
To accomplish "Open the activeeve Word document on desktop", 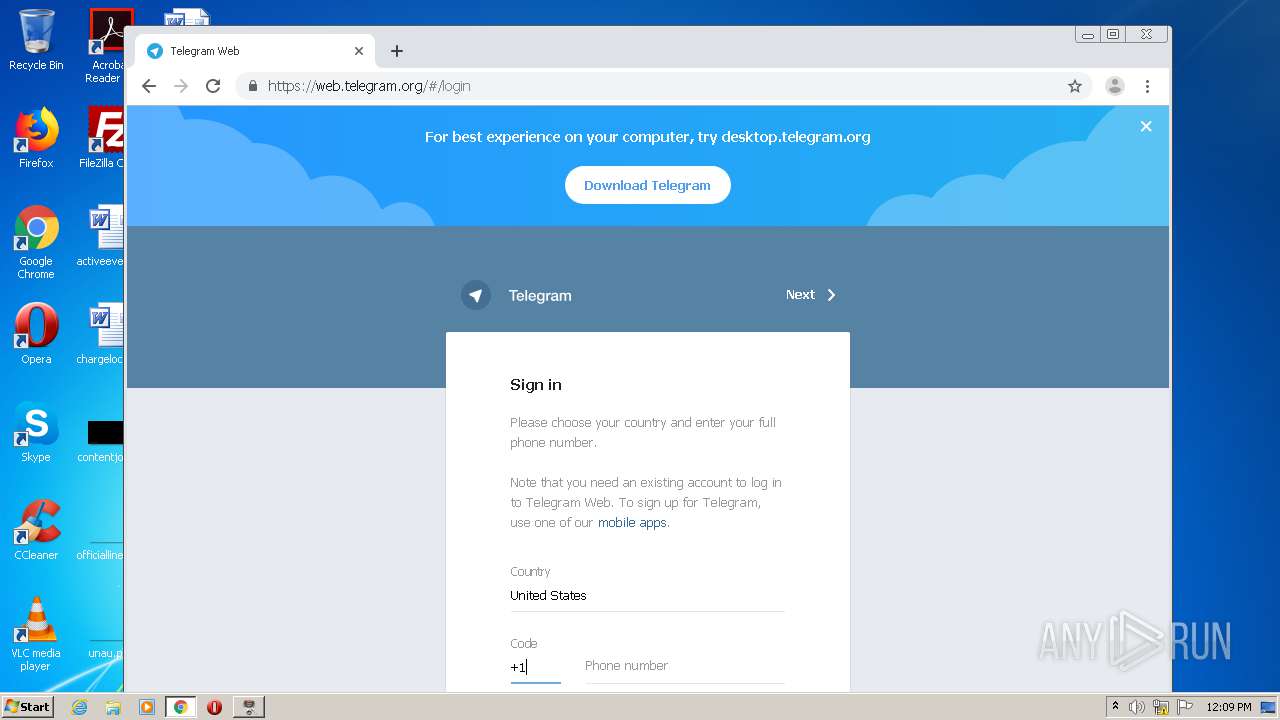I will click(x=101, y=236).
